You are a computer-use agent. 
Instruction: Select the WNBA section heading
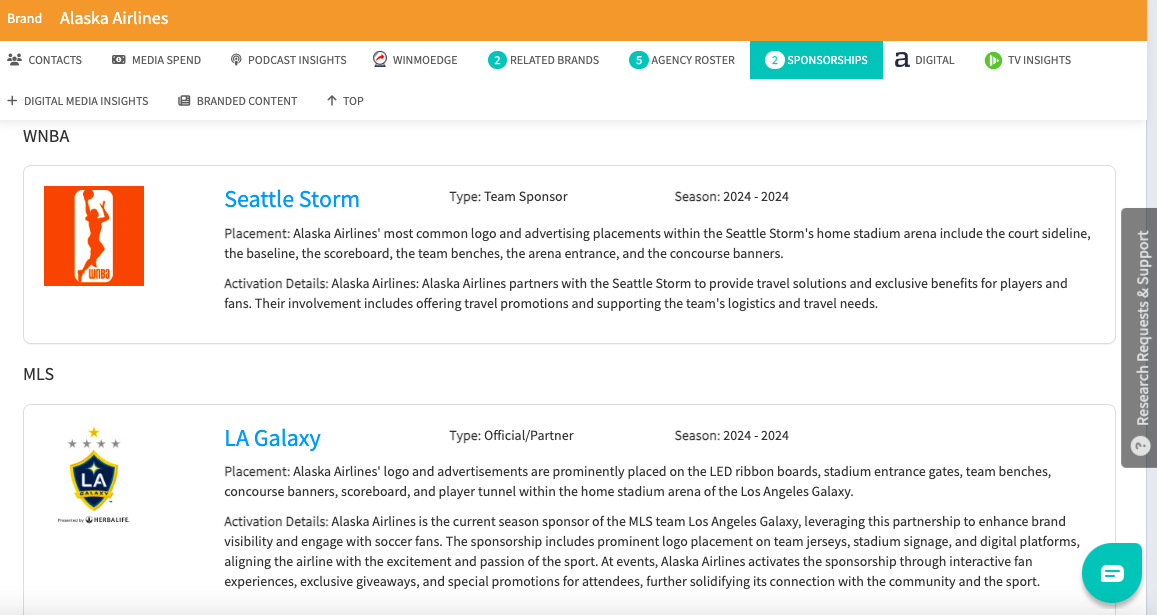point(46,137)
